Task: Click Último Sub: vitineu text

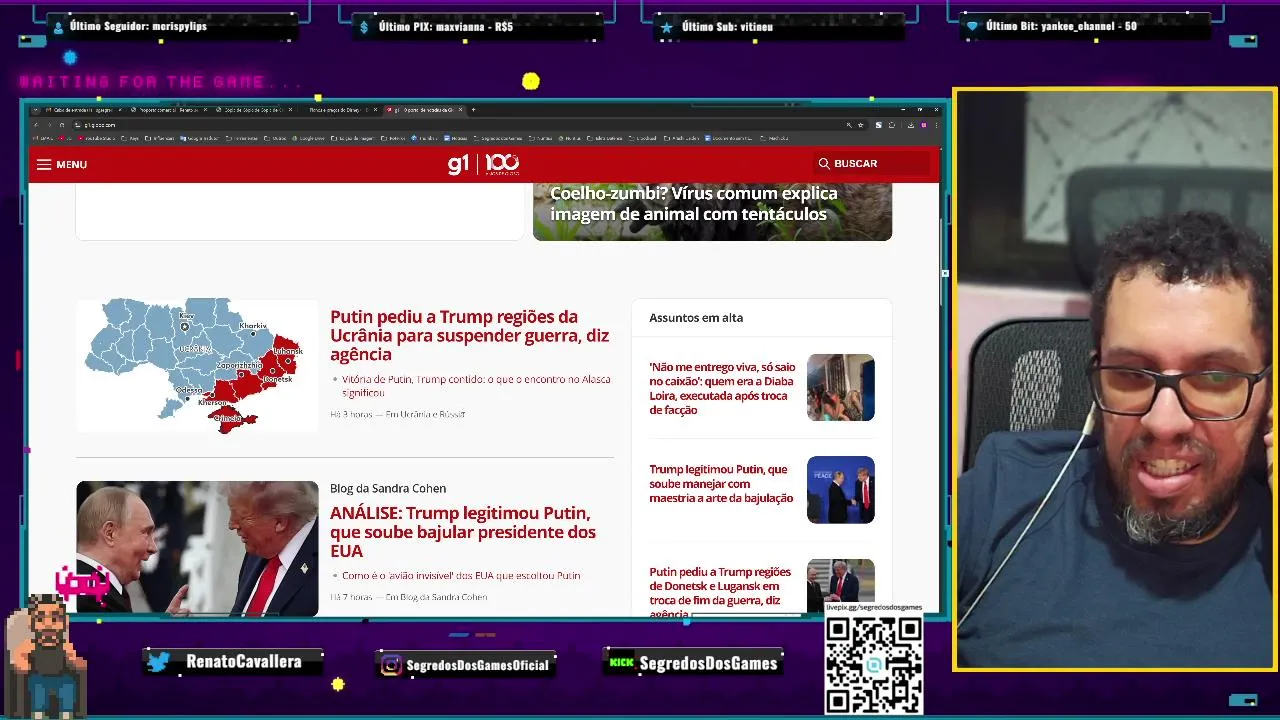Action: [x=728, y=27]
